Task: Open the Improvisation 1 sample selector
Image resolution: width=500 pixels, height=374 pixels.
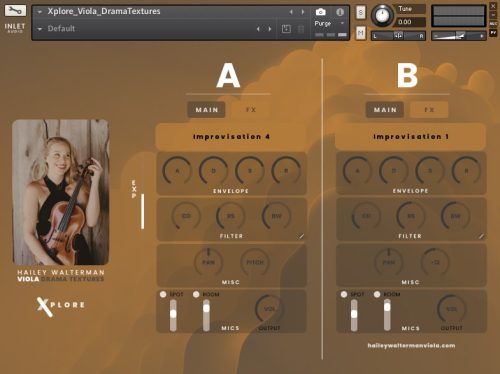Action: (x=411, y=137)
